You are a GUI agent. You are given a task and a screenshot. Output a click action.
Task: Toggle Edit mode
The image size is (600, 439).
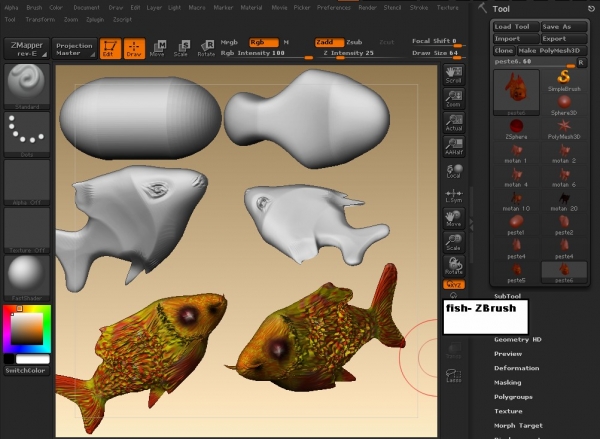(x=110, y=49)
